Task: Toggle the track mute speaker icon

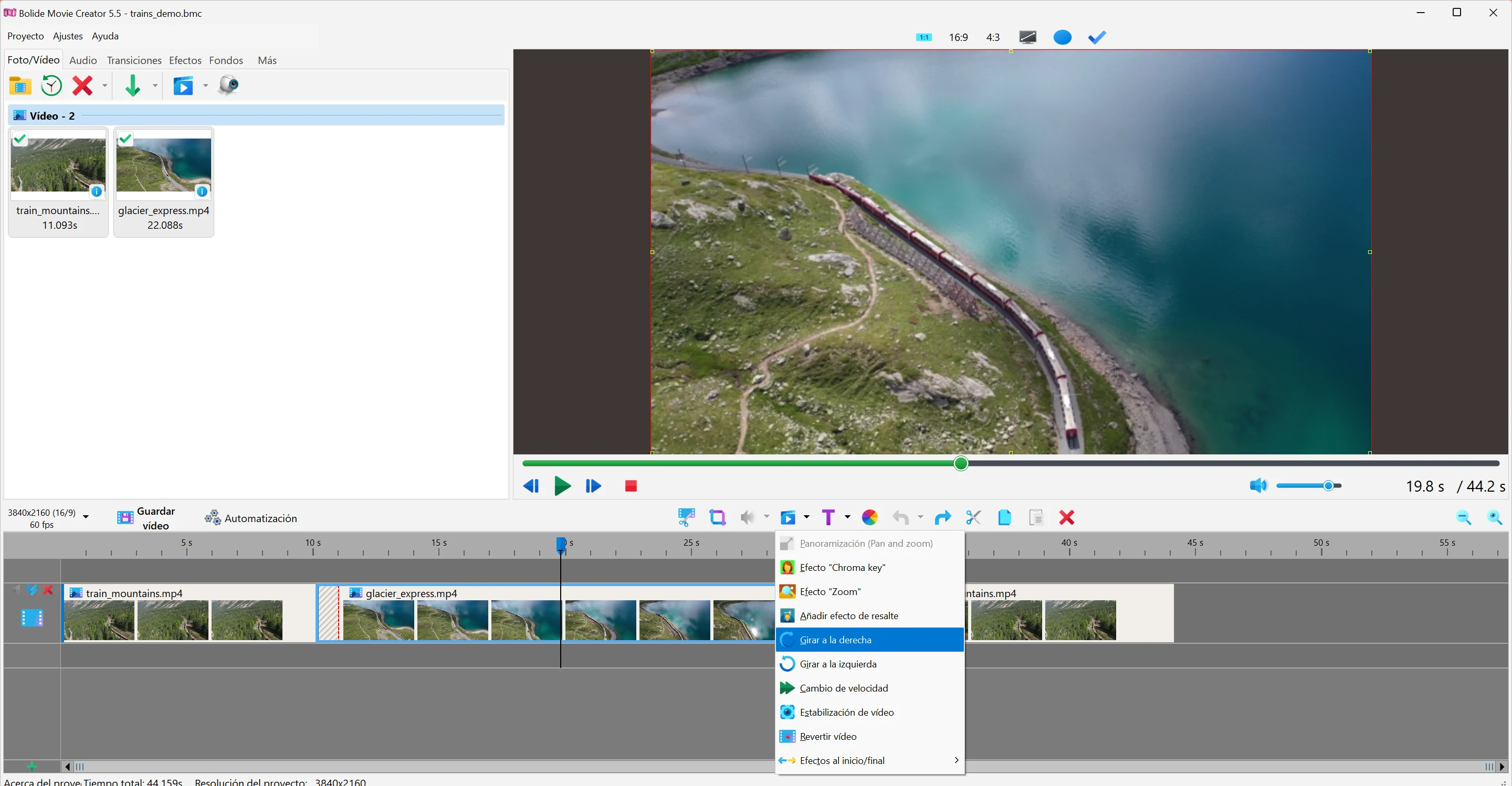Action: 16,590
